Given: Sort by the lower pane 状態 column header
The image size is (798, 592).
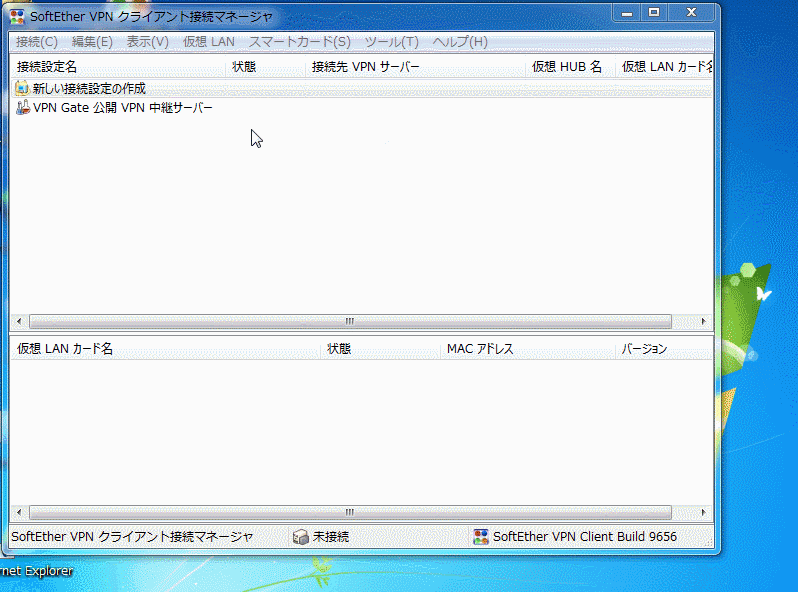Looking at the screenshot, I should 381,349.
